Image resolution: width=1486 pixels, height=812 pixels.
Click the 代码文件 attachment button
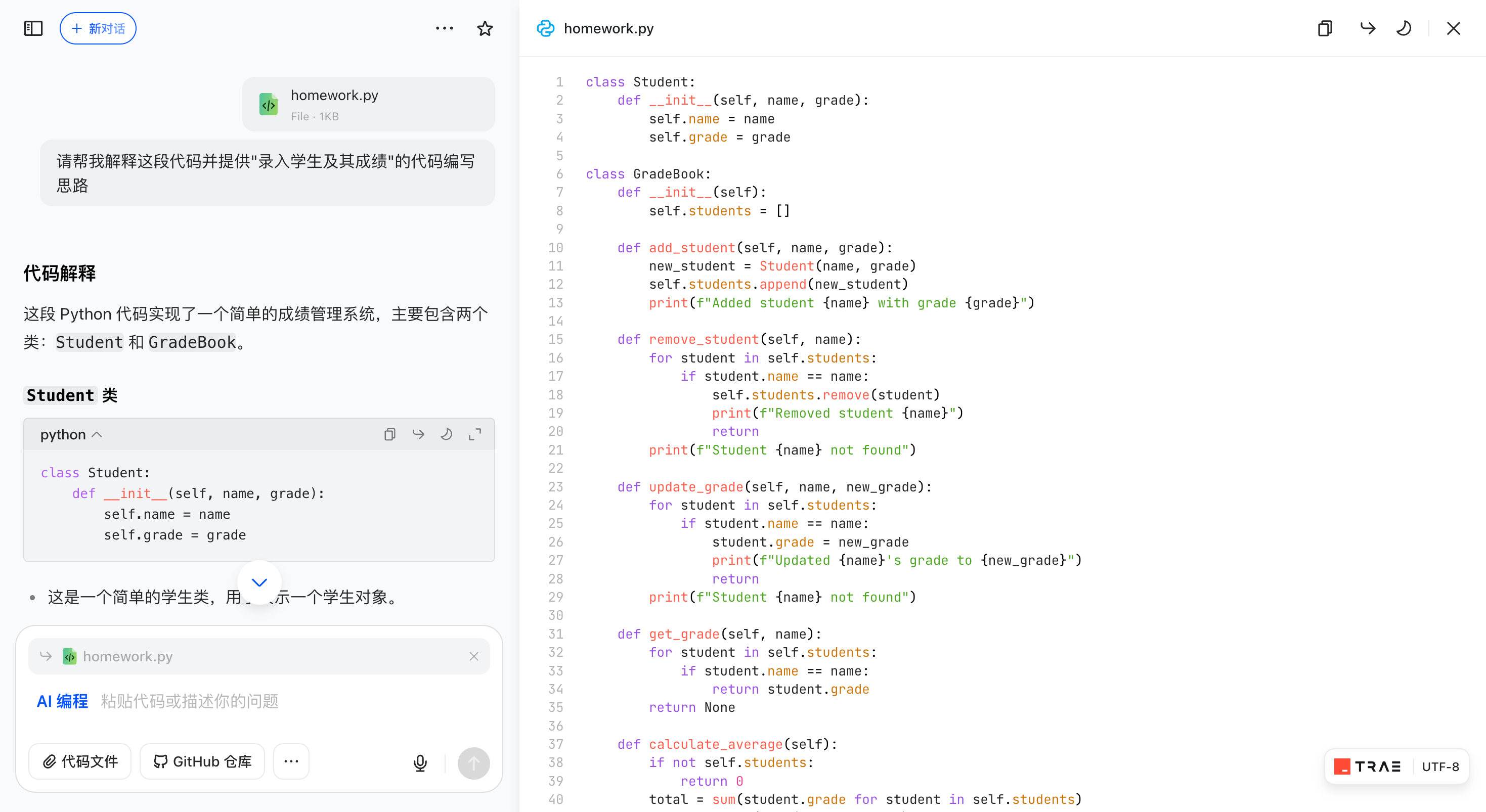(80, 761)
